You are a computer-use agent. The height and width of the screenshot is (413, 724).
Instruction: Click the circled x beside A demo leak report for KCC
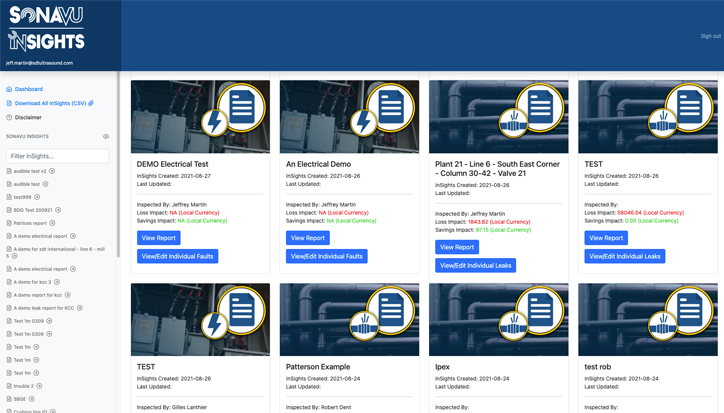(x=79, y=308)
